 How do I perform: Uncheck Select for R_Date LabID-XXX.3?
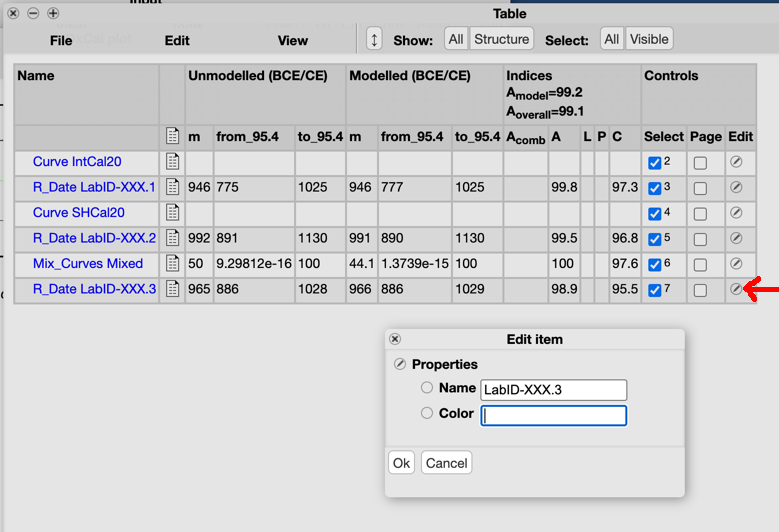[655, 291]
